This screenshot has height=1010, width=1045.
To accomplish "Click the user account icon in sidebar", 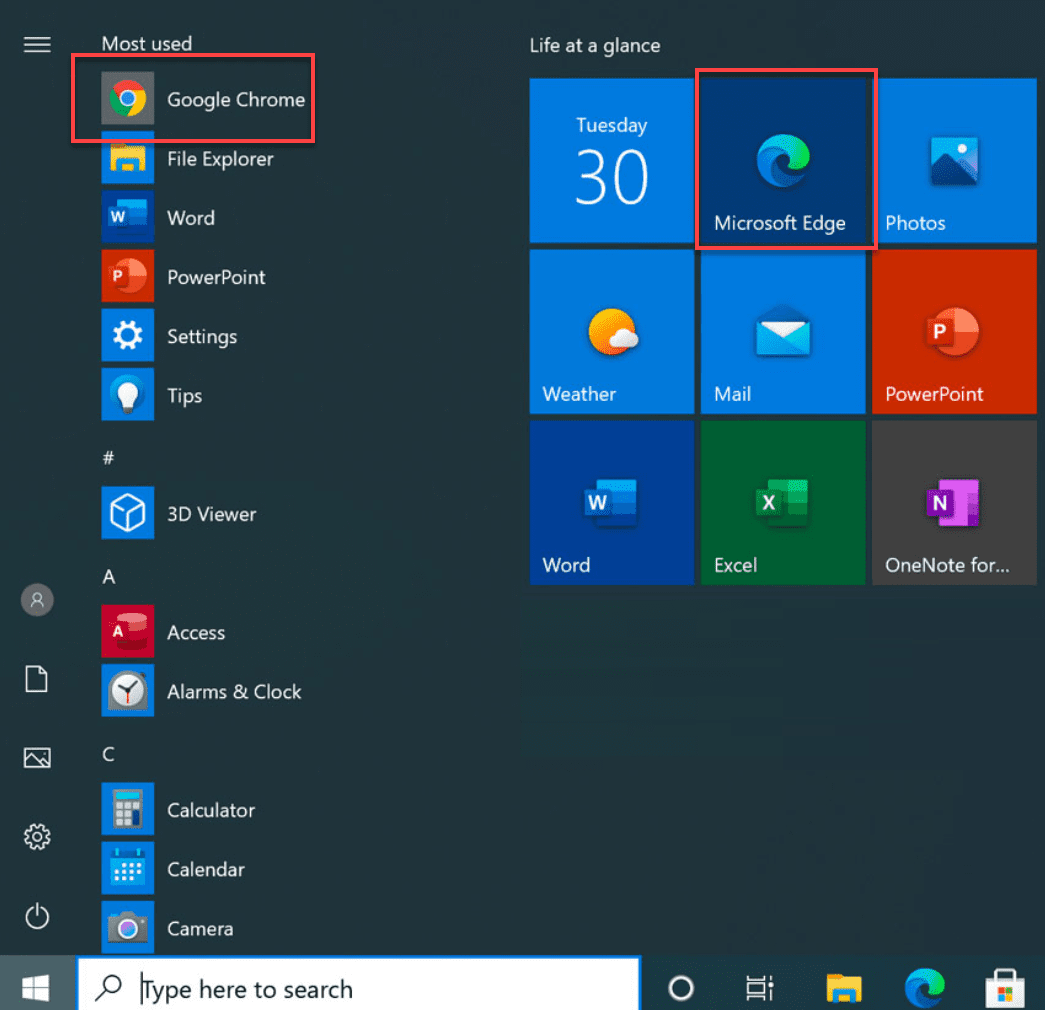I will click(x=37, y=600).
